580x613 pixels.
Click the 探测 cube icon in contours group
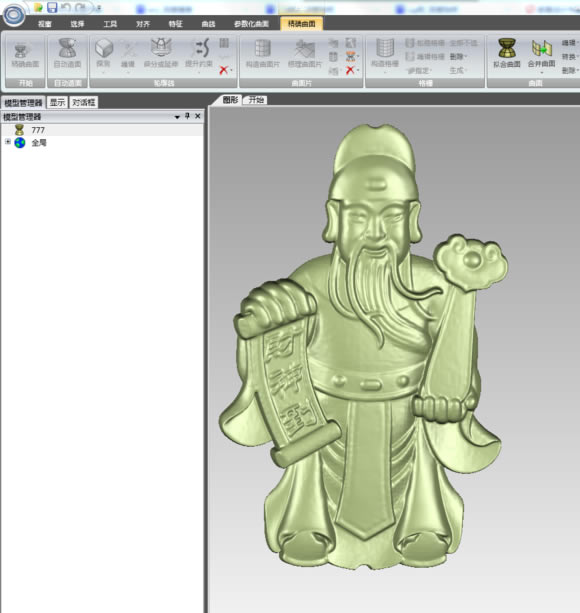tap(104, 48)
